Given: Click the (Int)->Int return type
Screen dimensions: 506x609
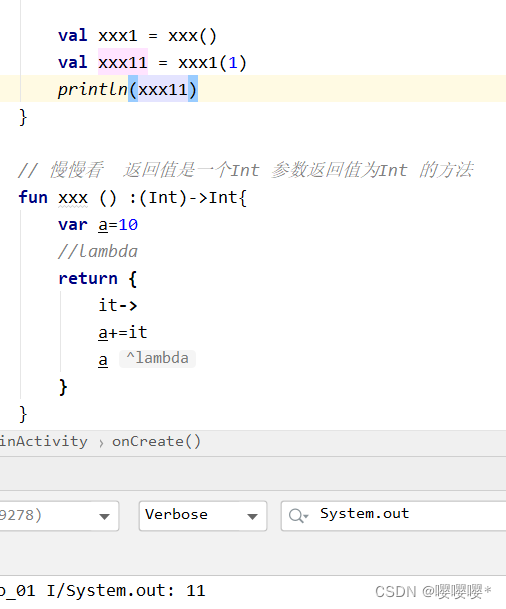Looking at the screenshot, I should (x=188, y=198).
